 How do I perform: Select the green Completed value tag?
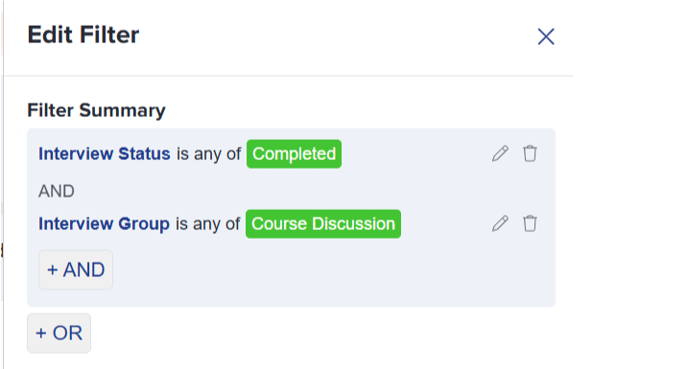294,154
